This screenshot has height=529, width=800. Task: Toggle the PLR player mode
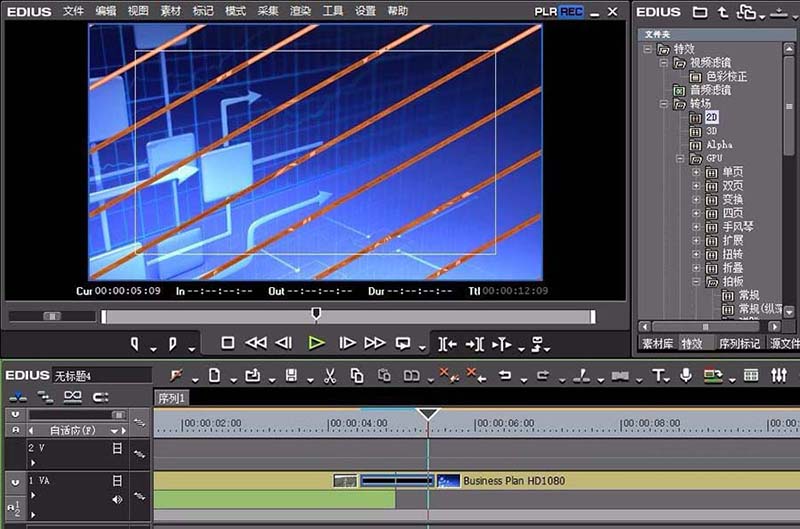coord(545,12)
